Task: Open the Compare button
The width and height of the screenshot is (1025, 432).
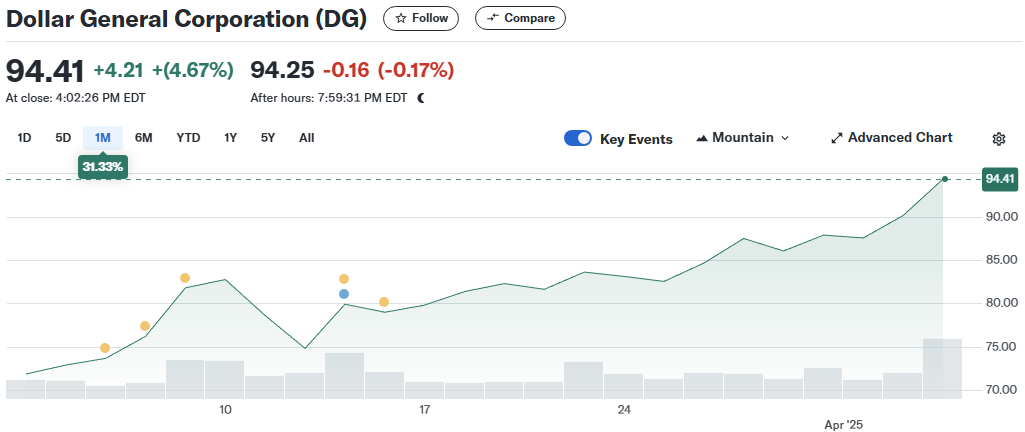Action: [x=520, y=18]
